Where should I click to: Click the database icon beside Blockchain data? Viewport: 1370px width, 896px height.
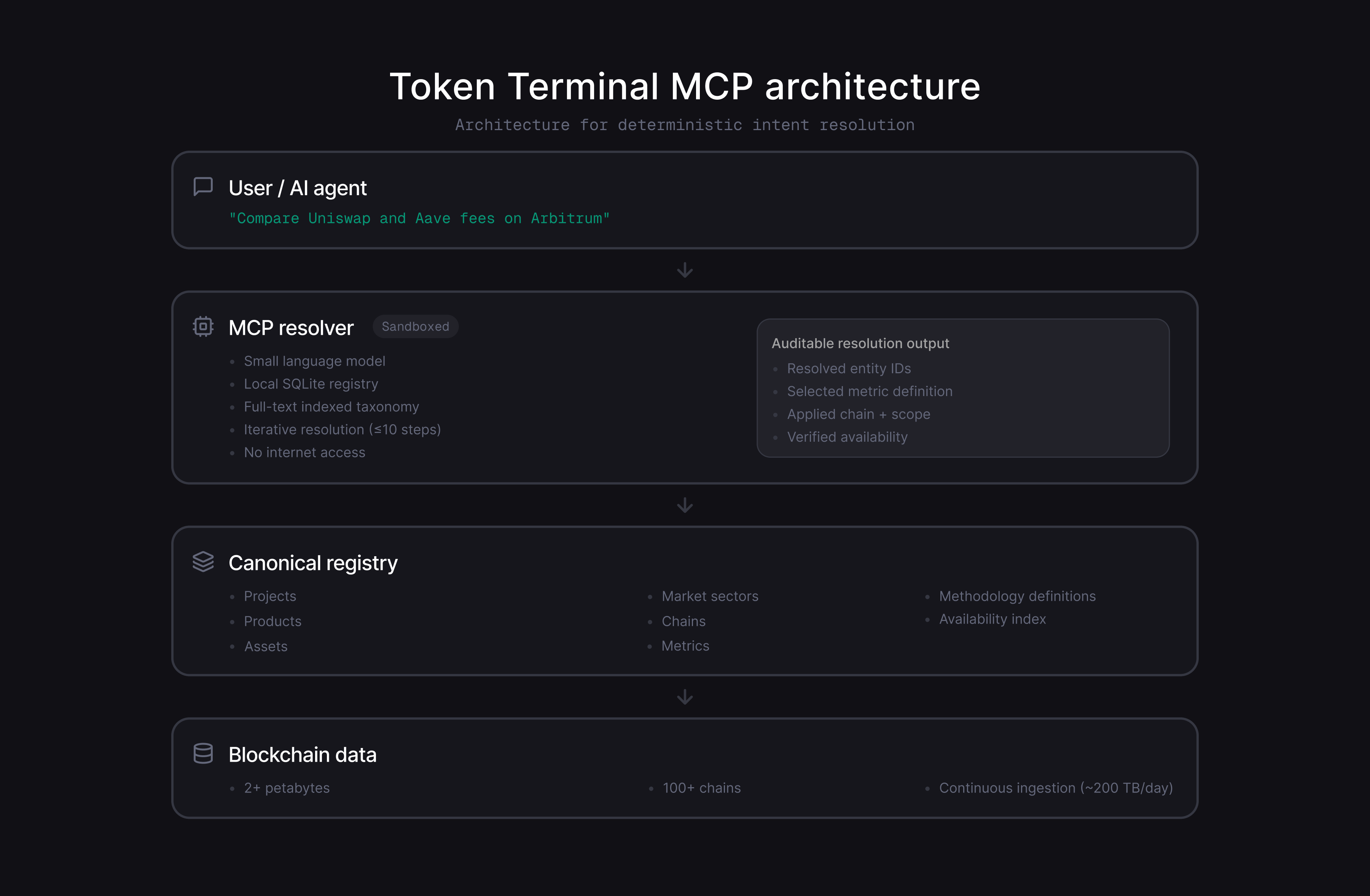202,753
